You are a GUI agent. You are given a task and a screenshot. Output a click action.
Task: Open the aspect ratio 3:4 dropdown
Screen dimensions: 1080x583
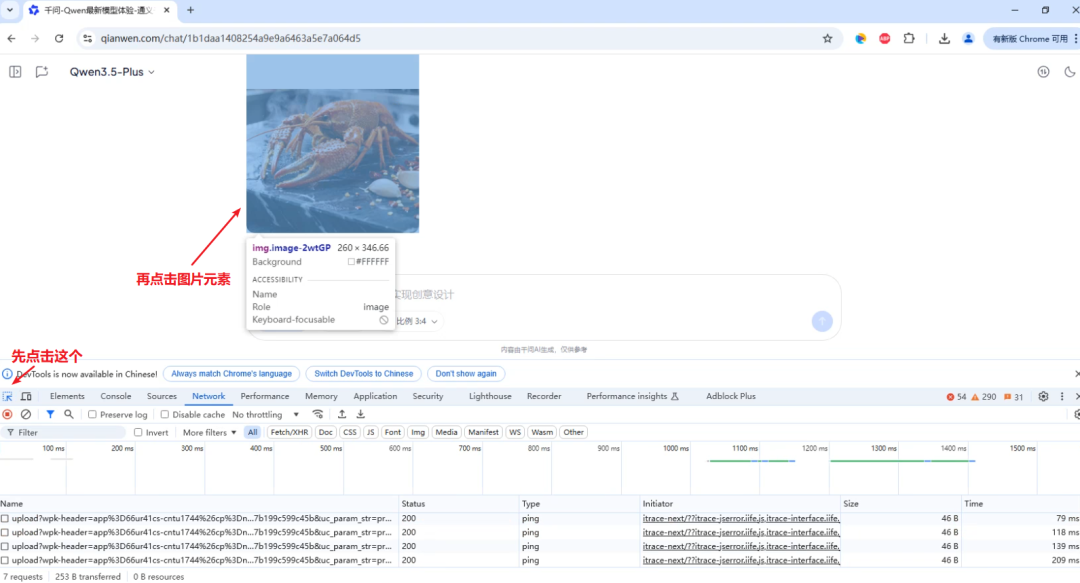tap(417, 321)
